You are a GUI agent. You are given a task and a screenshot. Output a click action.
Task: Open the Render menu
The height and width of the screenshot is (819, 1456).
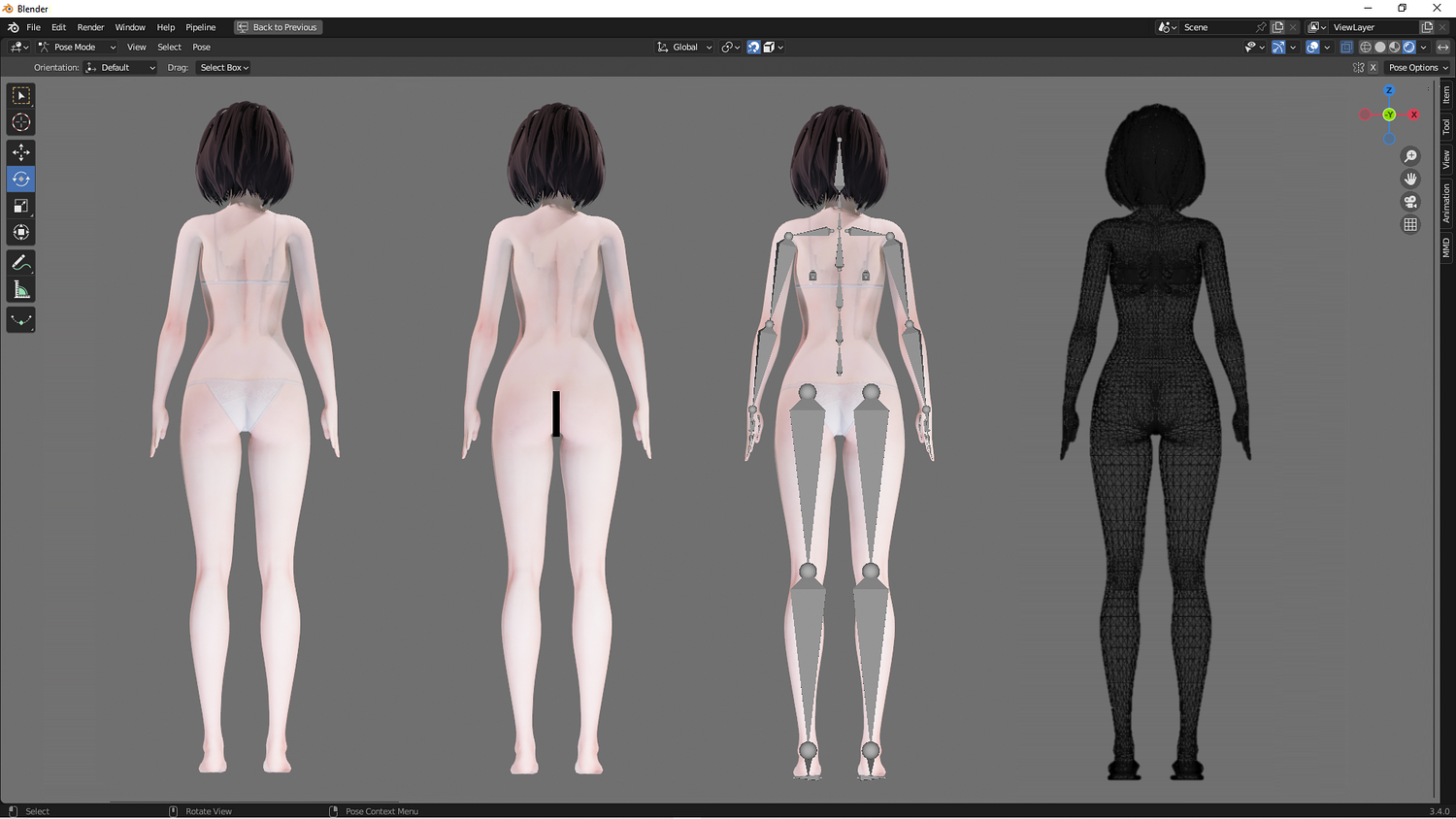[90, 27]
